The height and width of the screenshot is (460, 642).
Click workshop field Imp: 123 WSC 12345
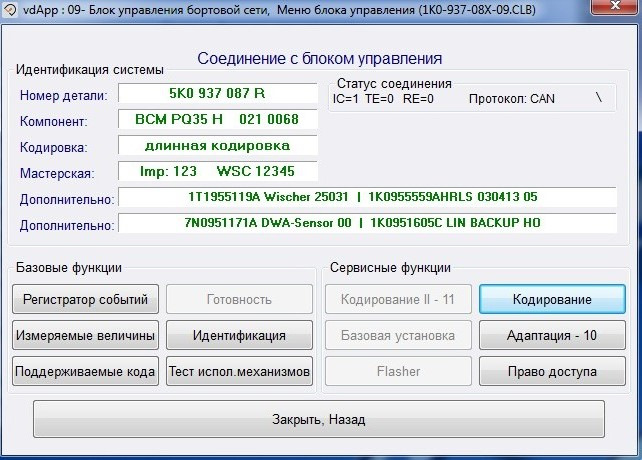218,171
